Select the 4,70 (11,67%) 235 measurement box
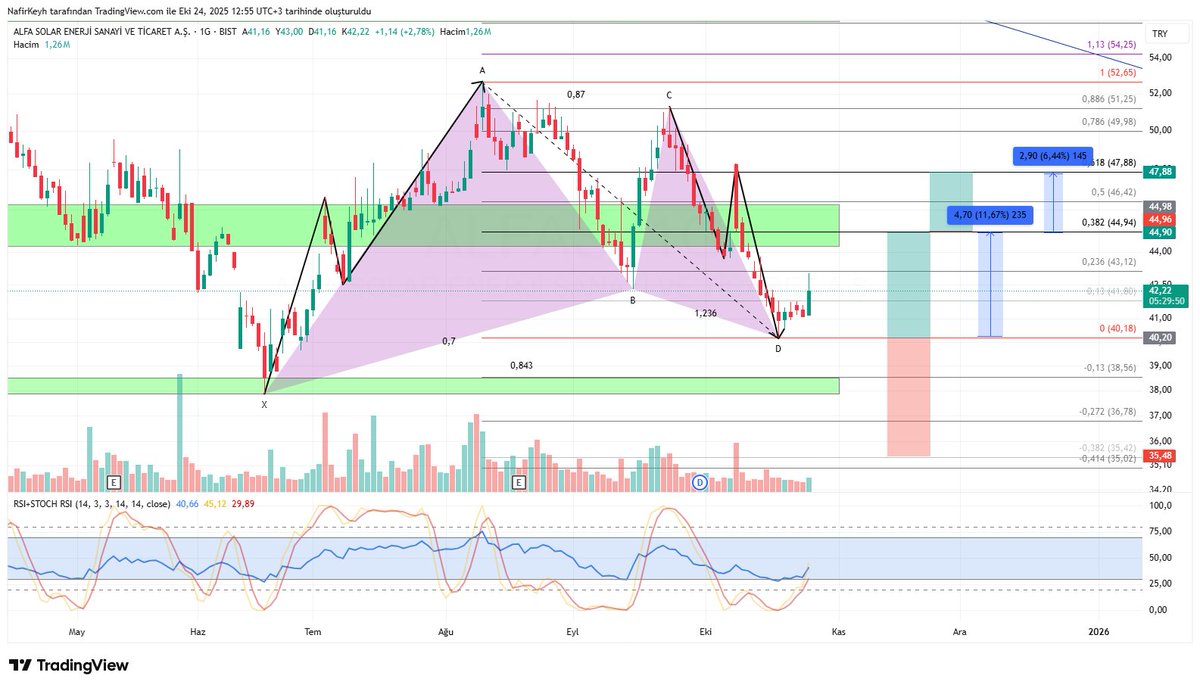The width and height of the screenshot is (1200, 688). (x=989, y=215)
